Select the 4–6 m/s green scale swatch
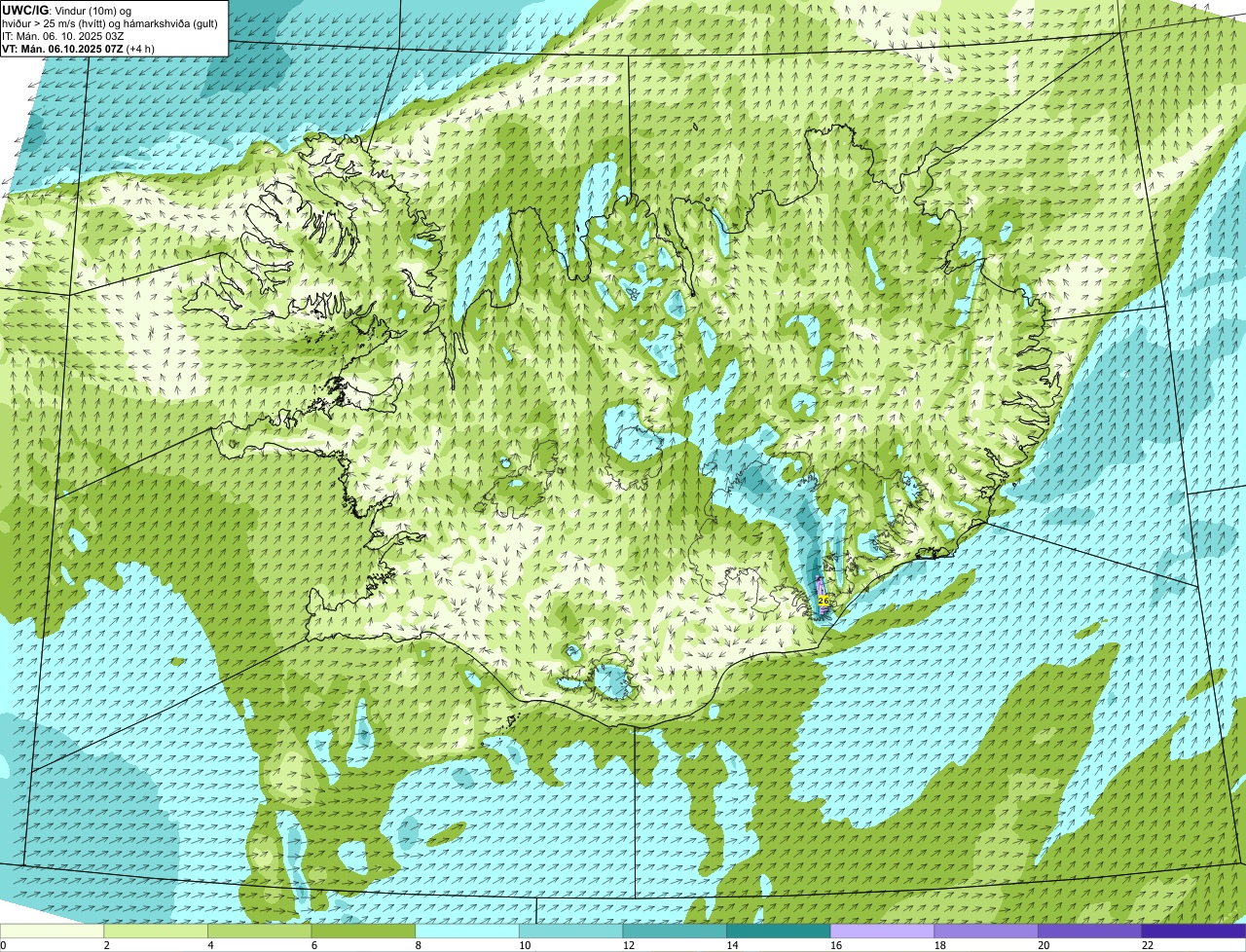The image size is (1246, 952). tap(260, 932)
